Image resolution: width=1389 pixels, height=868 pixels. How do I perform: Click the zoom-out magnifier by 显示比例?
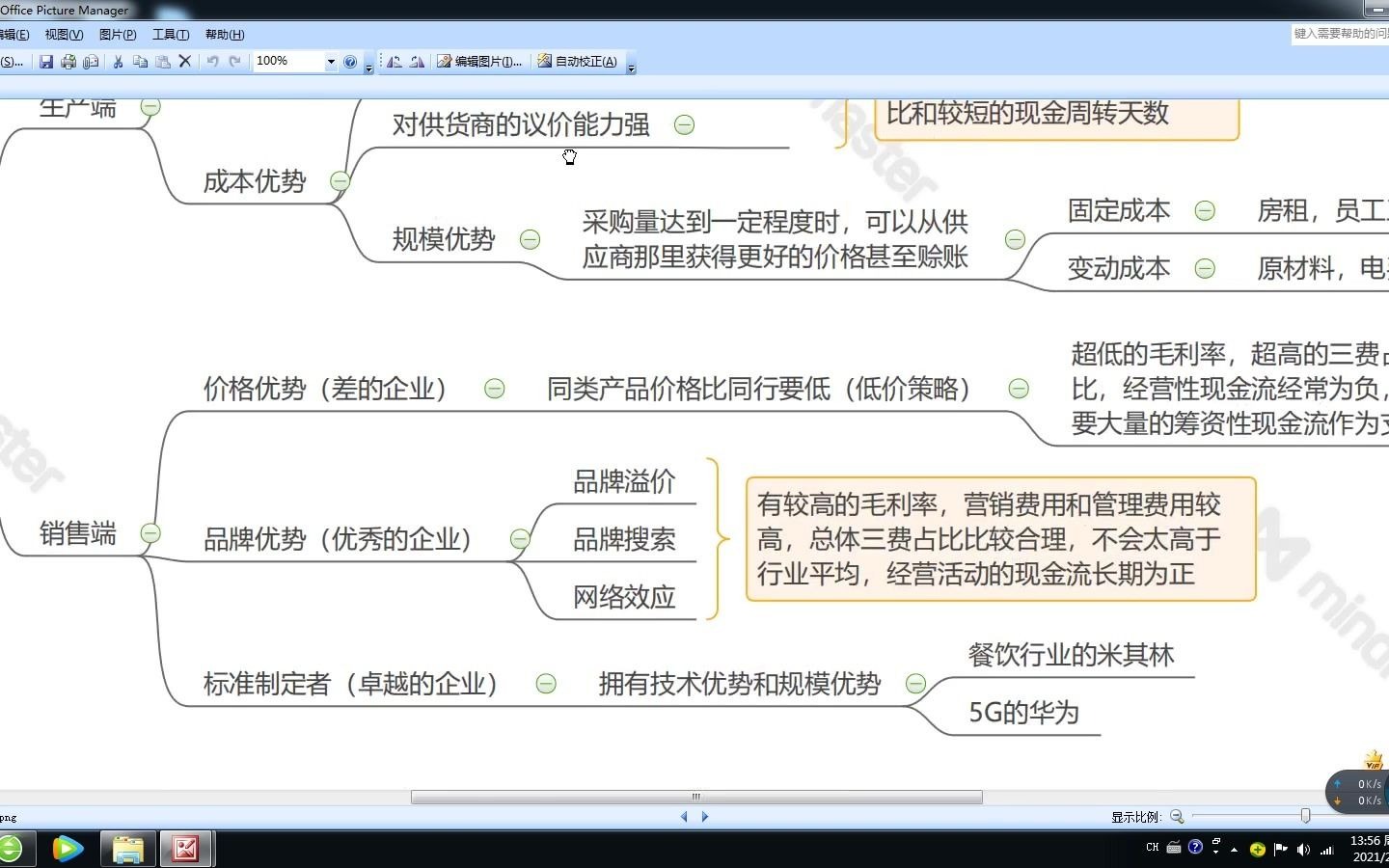coord(1177,817)
